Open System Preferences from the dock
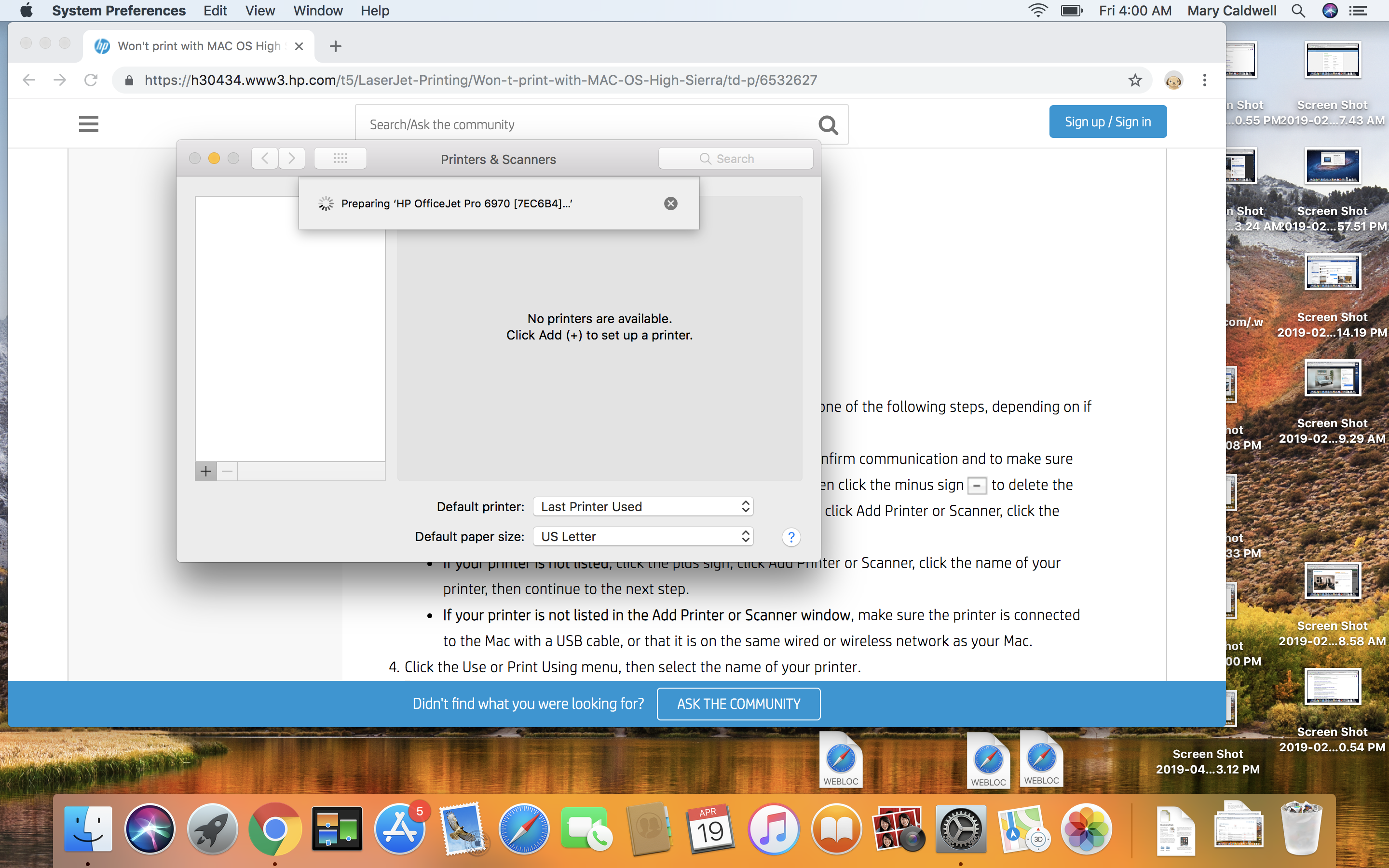1389x868 pixels. click(959, 827)
